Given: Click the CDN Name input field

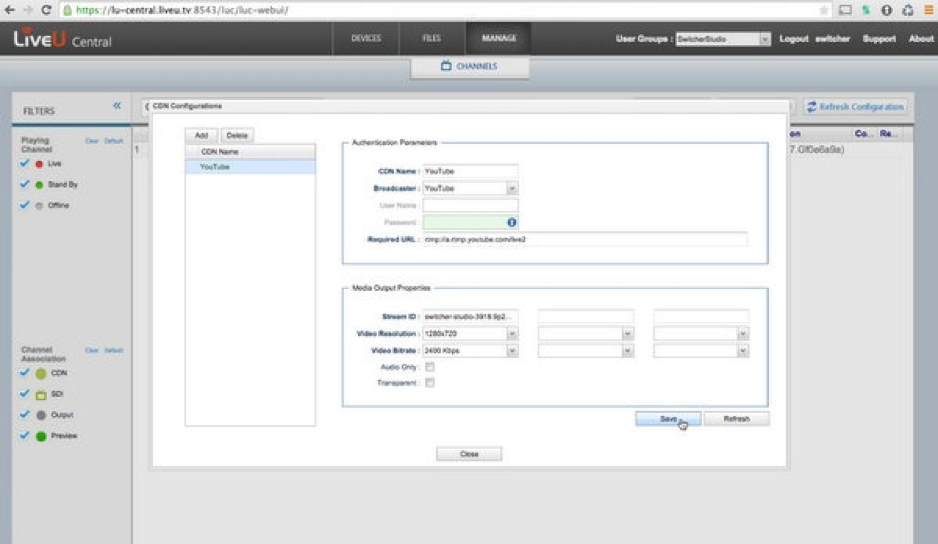Looking at the screenshot, I should point(470,171).
